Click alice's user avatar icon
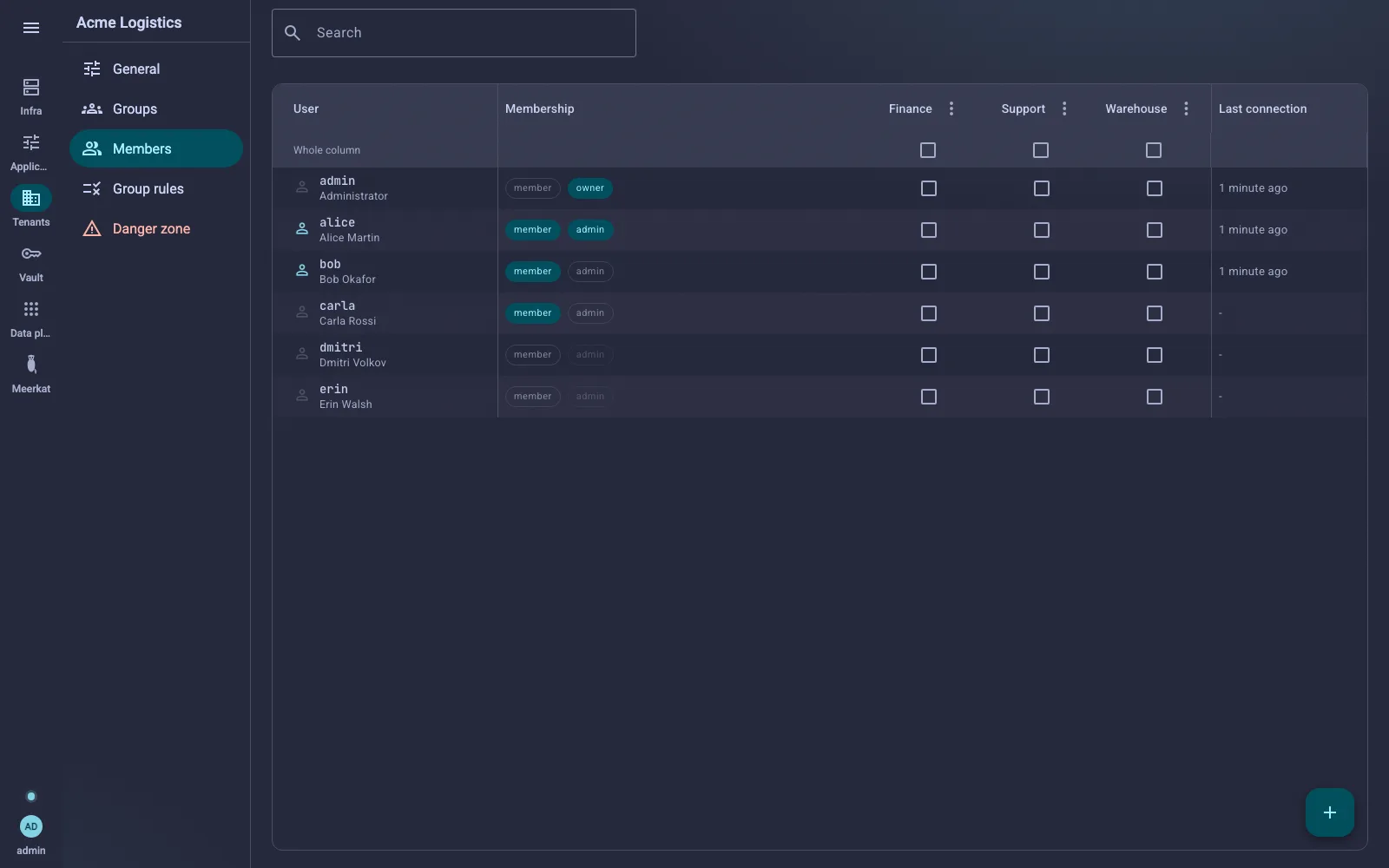This screenshot has width=1389, height=868. point(302,229)
